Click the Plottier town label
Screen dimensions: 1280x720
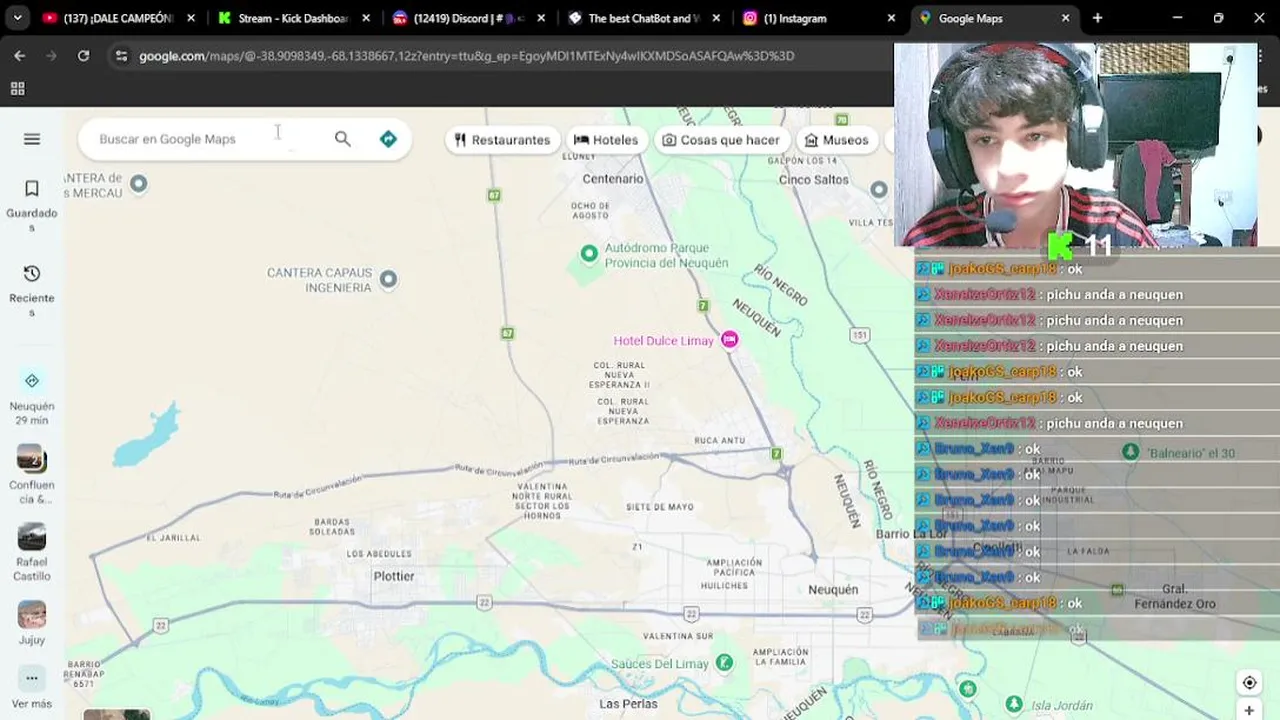(x=394, y=576)
